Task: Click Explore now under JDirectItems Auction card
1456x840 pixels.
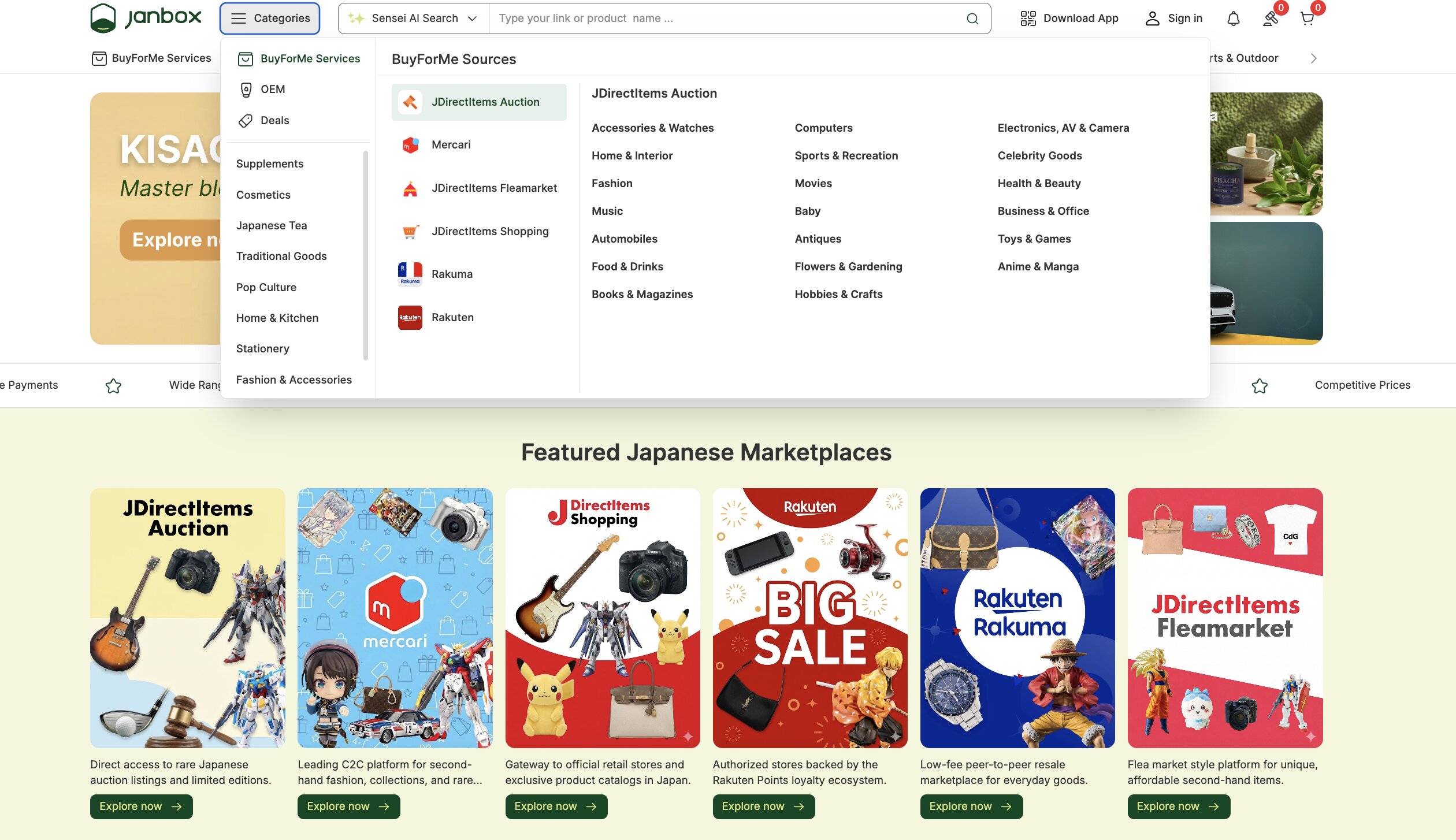Action: click(142, 806)
